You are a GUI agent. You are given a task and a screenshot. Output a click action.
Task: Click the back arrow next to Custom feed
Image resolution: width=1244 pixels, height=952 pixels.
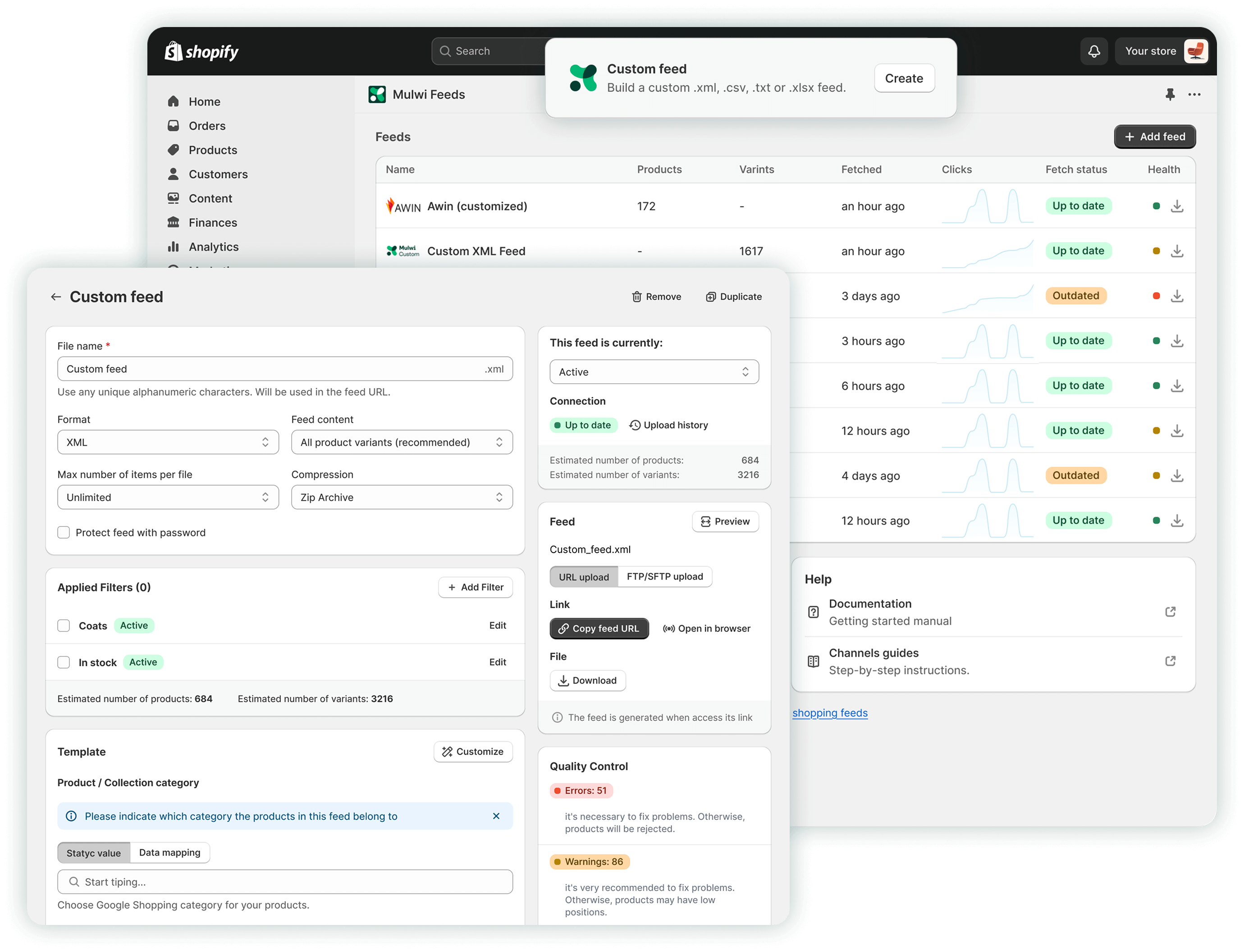pos(55,297)
